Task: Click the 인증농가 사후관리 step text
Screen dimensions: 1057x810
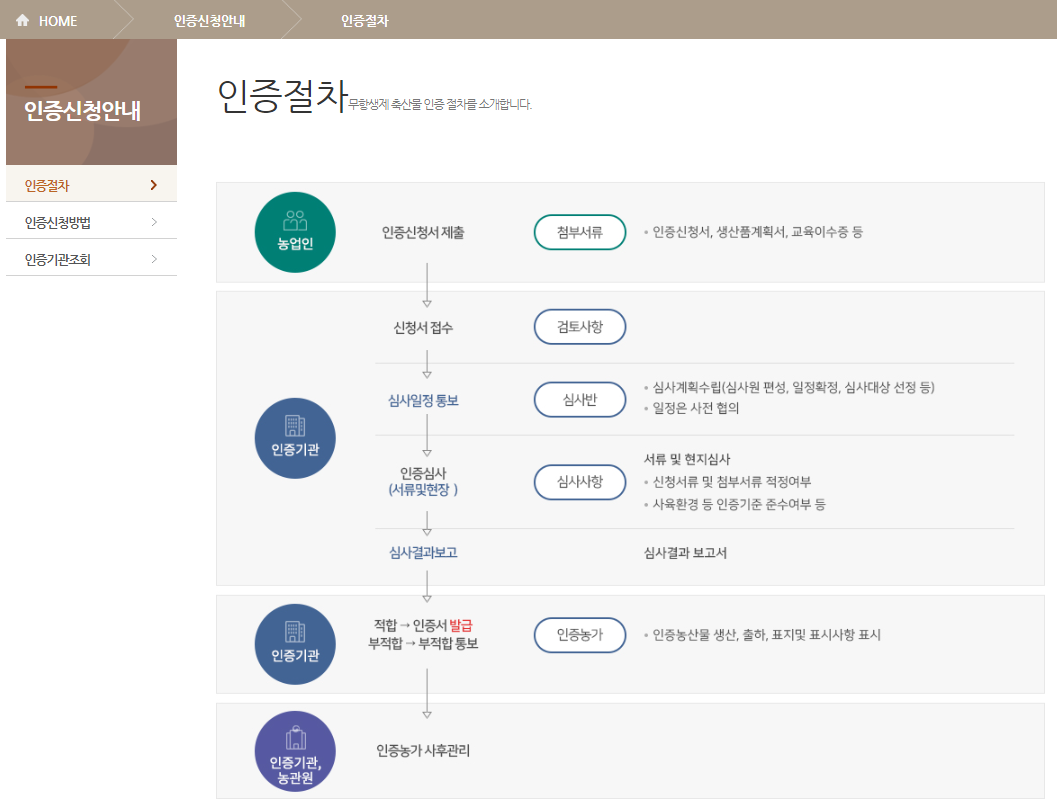Action: point(423,750)
